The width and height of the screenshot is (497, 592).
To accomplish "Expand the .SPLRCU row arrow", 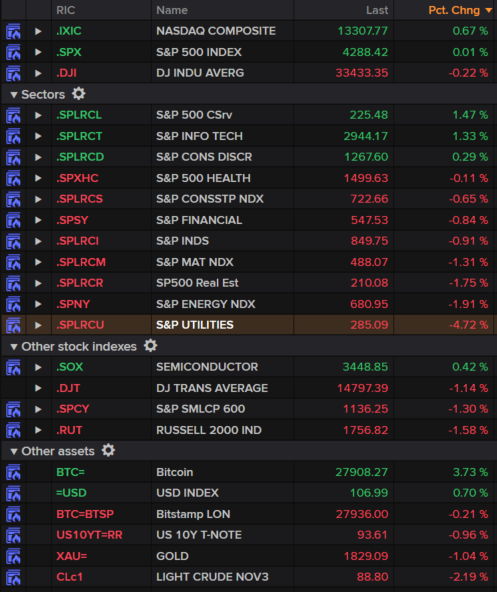I will tap(38, 325).
